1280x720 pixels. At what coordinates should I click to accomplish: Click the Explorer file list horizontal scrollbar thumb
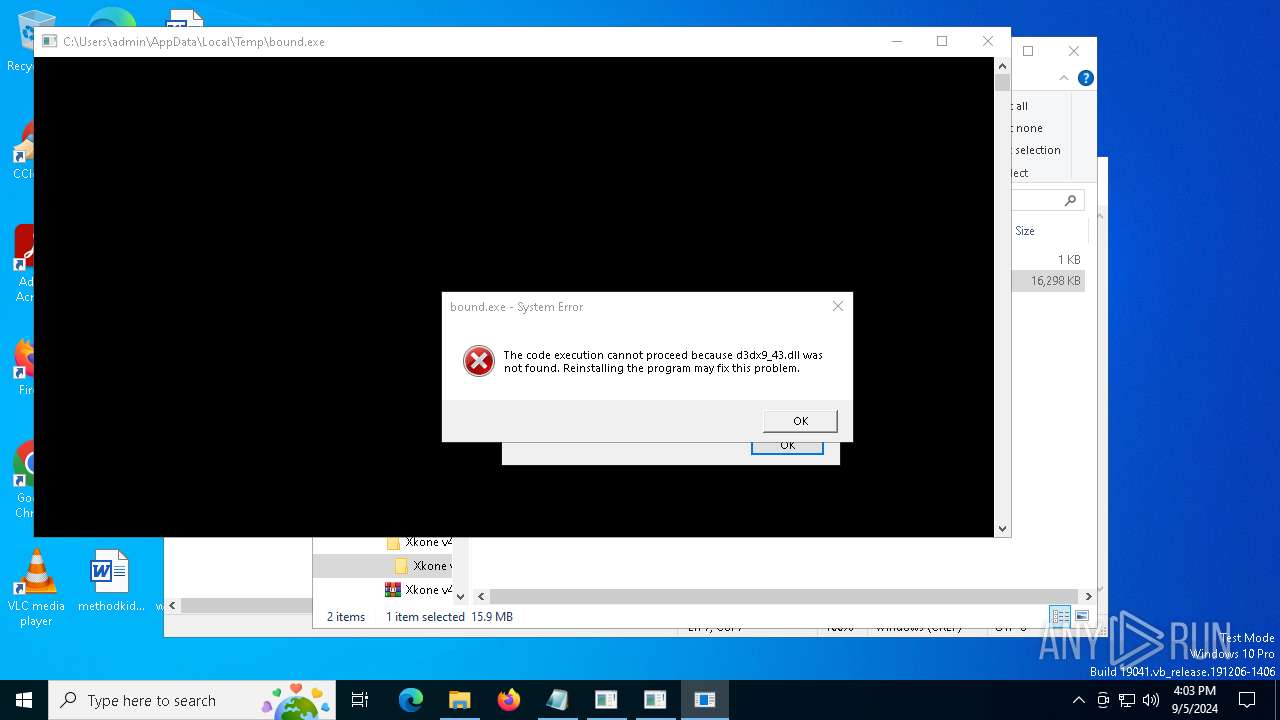(784, 596)
